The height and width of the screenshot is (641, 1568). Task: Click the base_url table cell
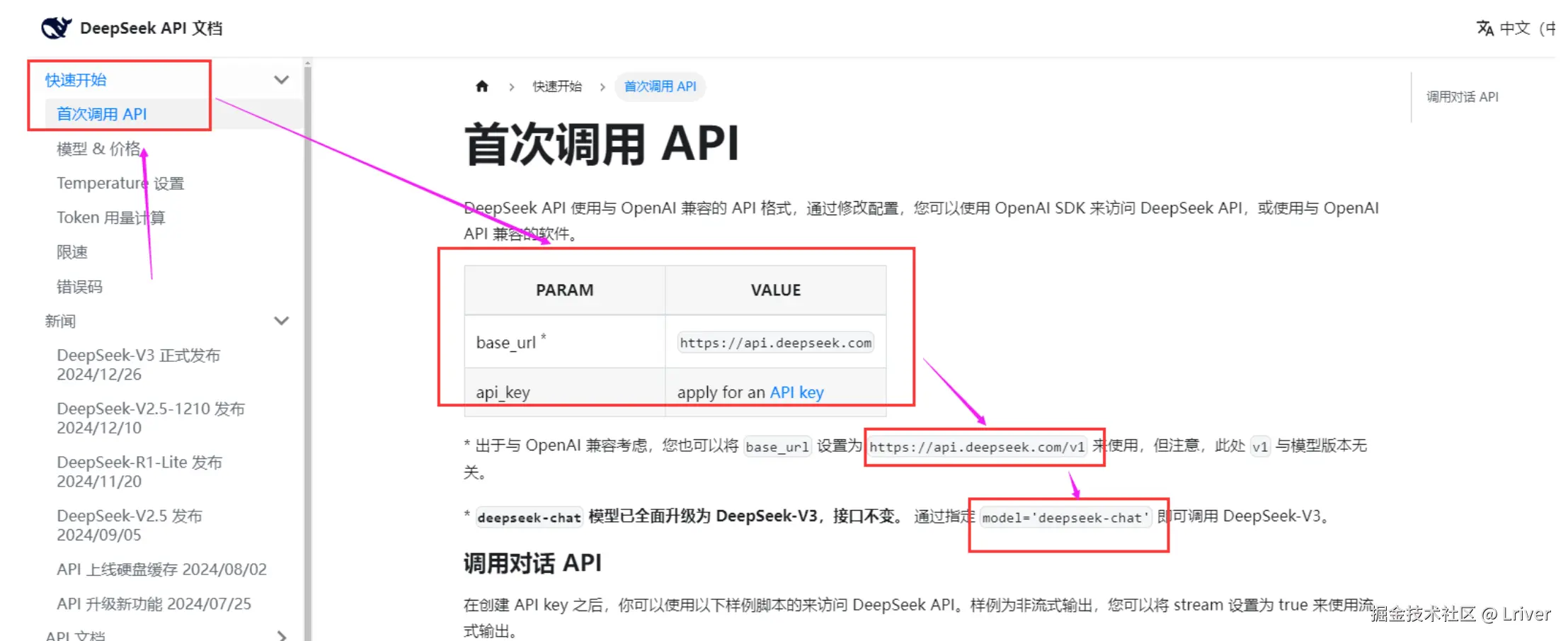click(x=564, y=342)
